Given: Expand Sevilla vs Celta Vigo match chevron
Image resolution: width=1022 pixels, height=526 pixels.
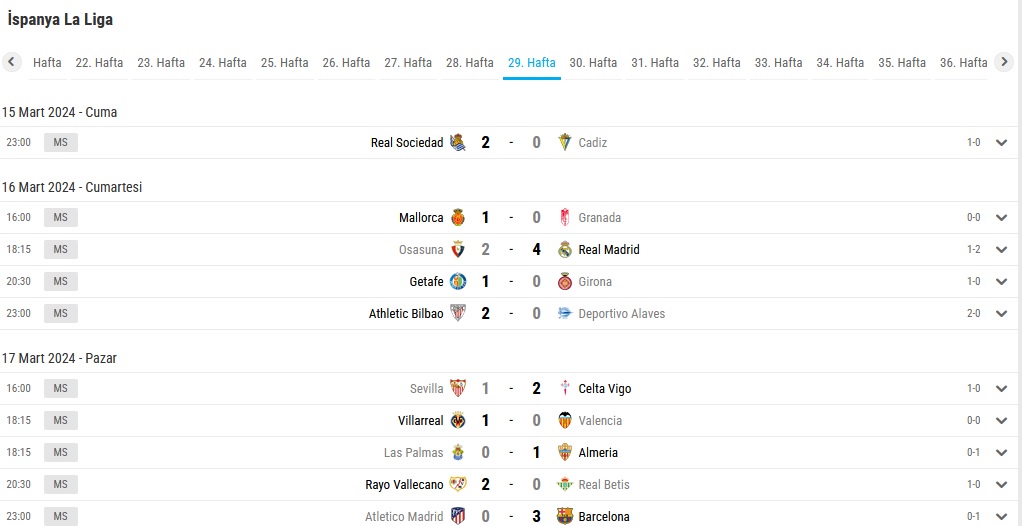Looking at the screenshot, I should tap(1002, 388).
